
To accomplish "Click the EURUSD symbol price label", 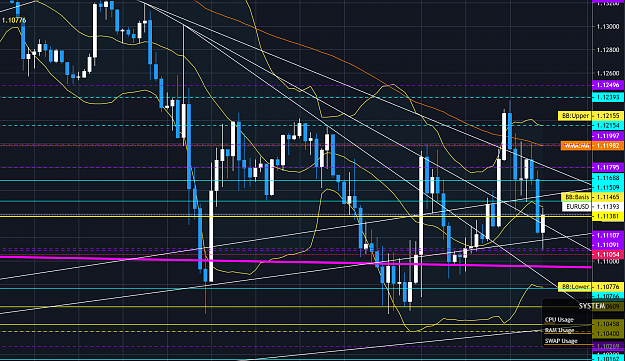I will pyautogui.click(x=576, y=206).
